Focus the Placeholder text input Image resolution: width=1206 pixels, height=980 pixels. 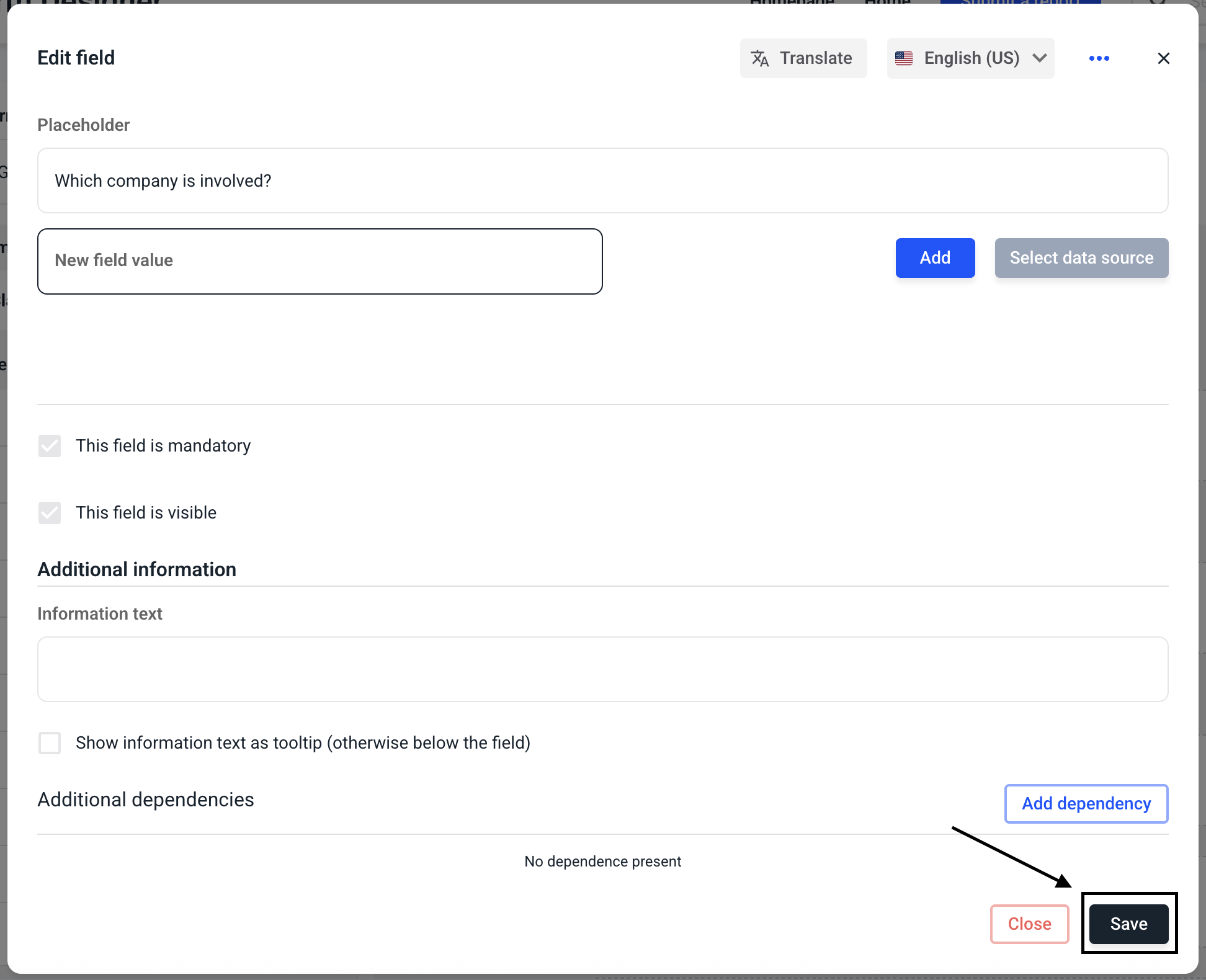pyautogui.click(x=602, y=180)
